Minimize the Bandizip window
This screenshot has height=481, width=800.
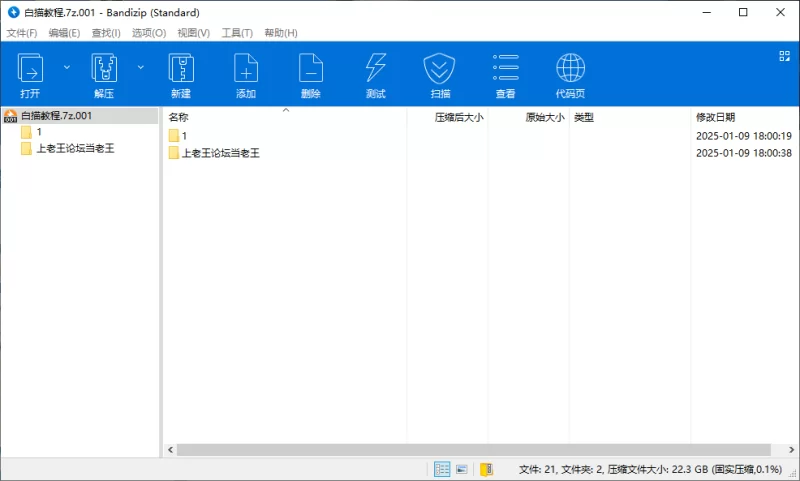(x=707, y=12)
